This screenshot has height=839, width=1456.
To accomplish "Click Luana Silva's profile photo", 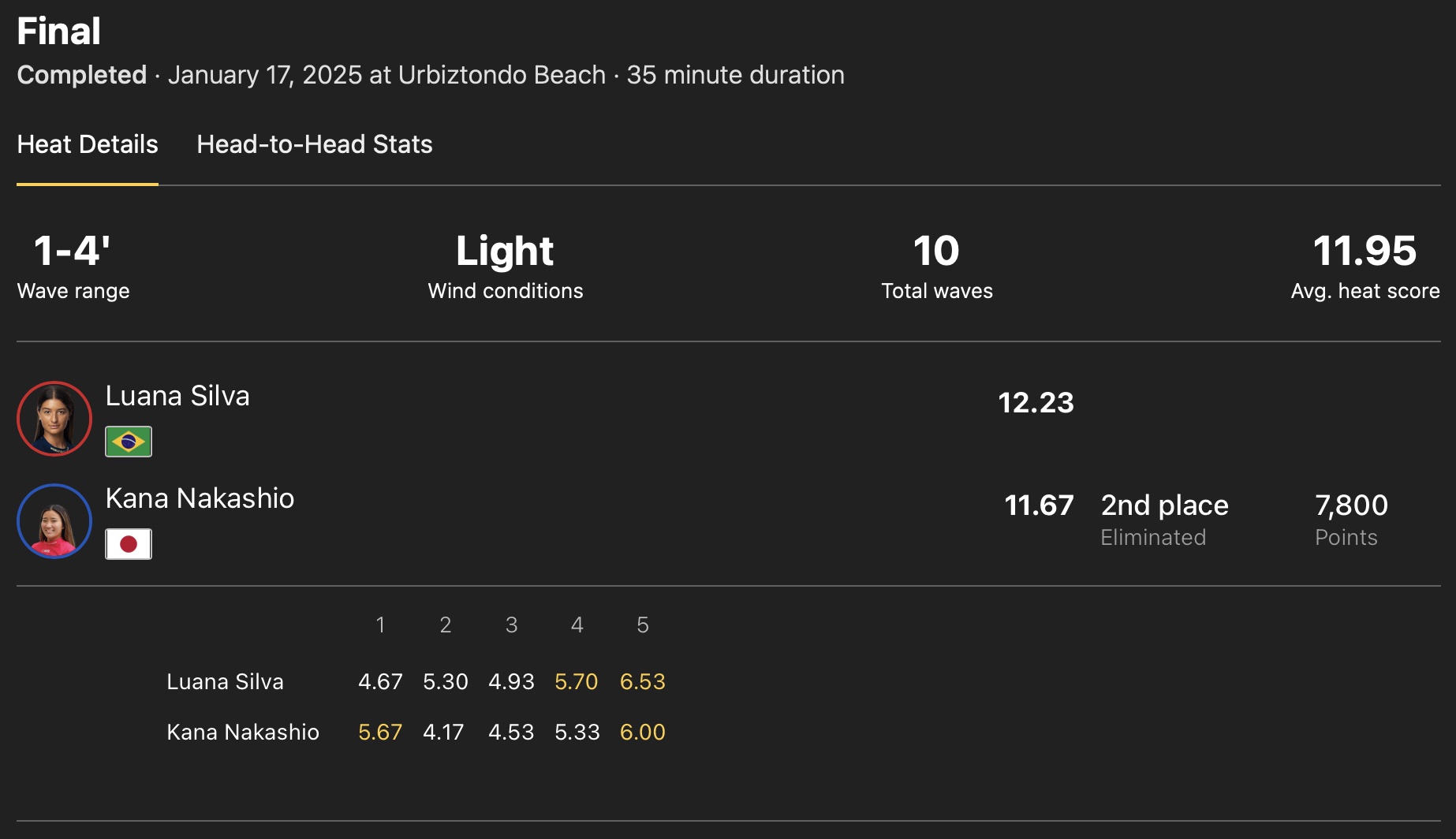I will click(x=54, y=419).
